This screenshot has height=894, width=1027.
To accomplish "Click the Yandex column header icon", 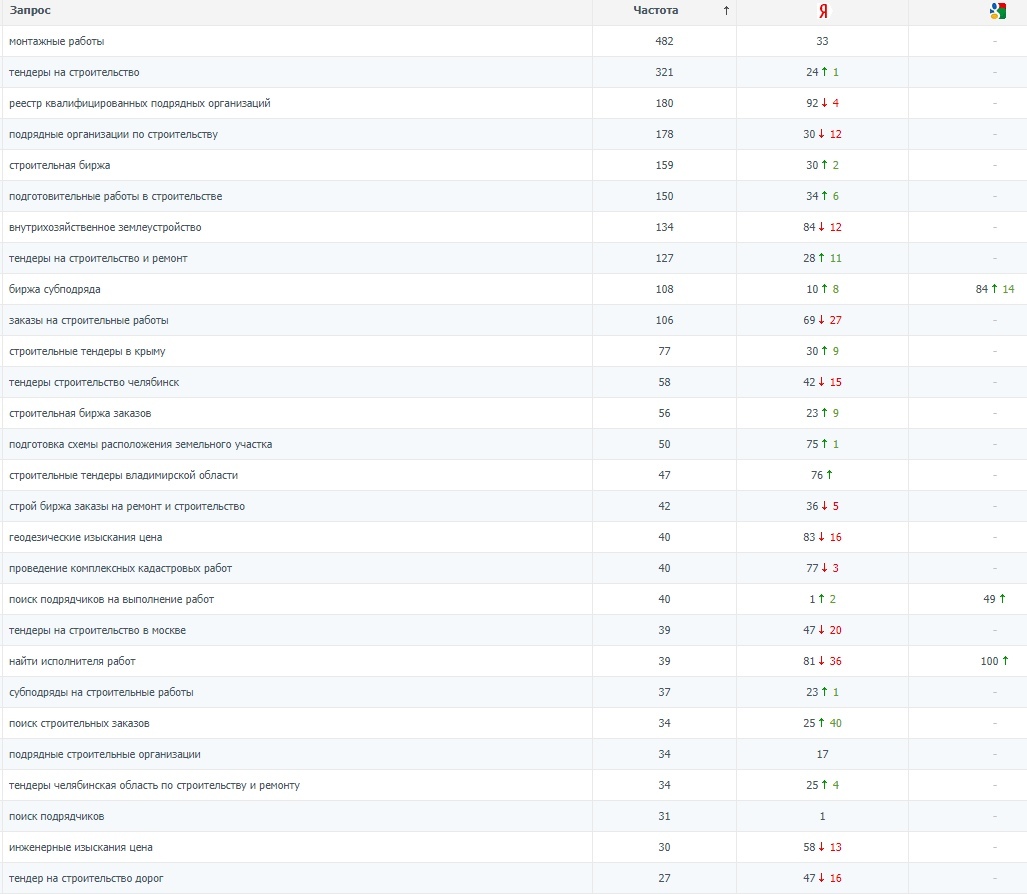I will (823, 11).
